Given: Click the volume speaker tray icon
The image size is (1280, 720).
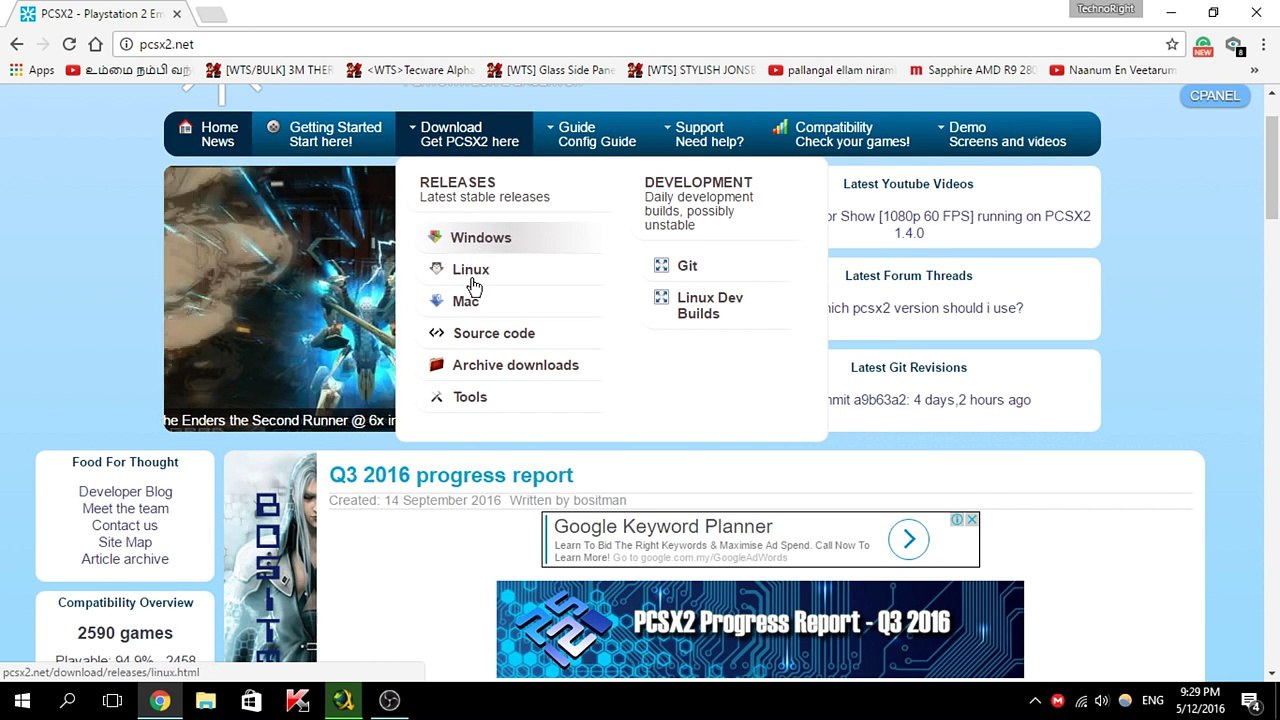Looking at the screenshot, I should pos(1102,701).
